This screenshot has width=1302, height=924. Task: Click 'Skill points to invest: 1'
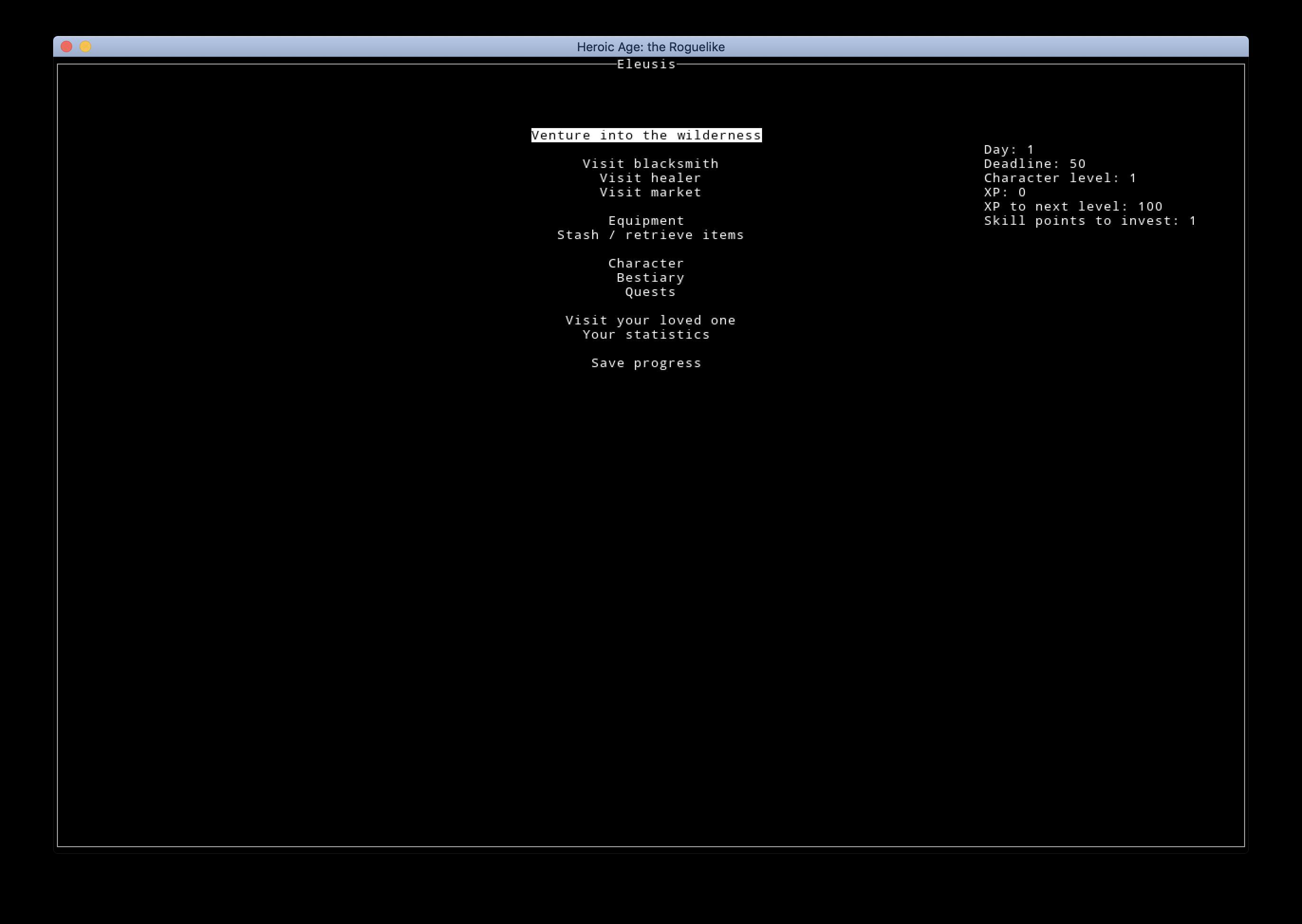(x=1090, y=220)
